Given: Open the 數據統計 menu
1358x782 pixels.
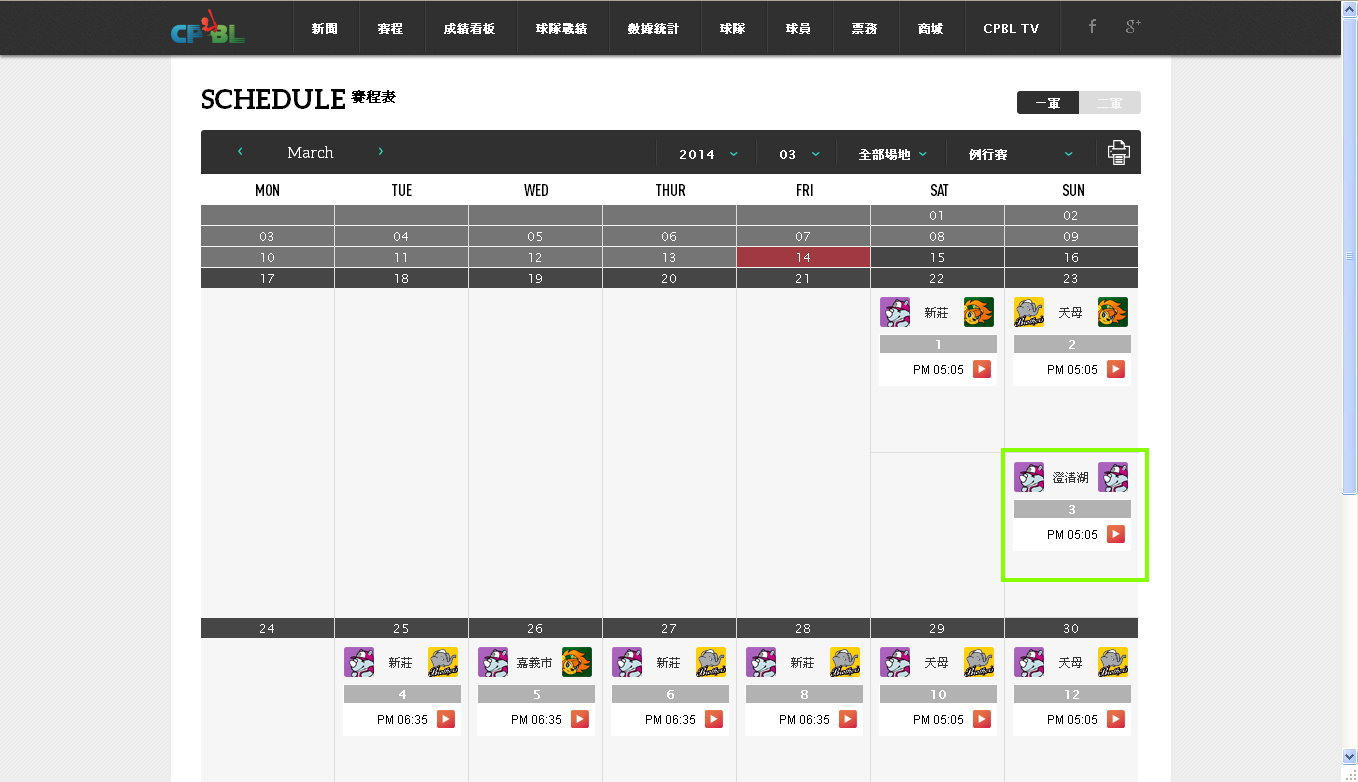Looking at the screenshot, I should (654, 28).
